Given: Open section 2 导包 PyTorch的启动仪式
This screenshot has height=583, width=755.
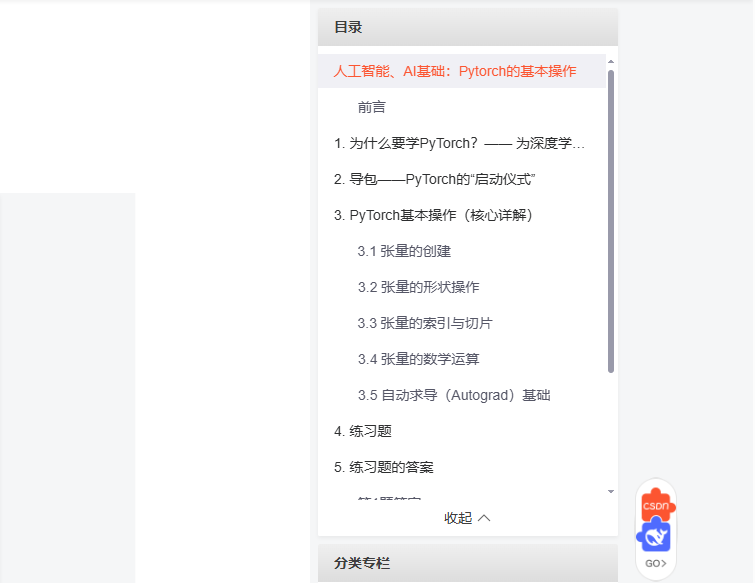Looking at the screenshot, I should coord(434,179).
